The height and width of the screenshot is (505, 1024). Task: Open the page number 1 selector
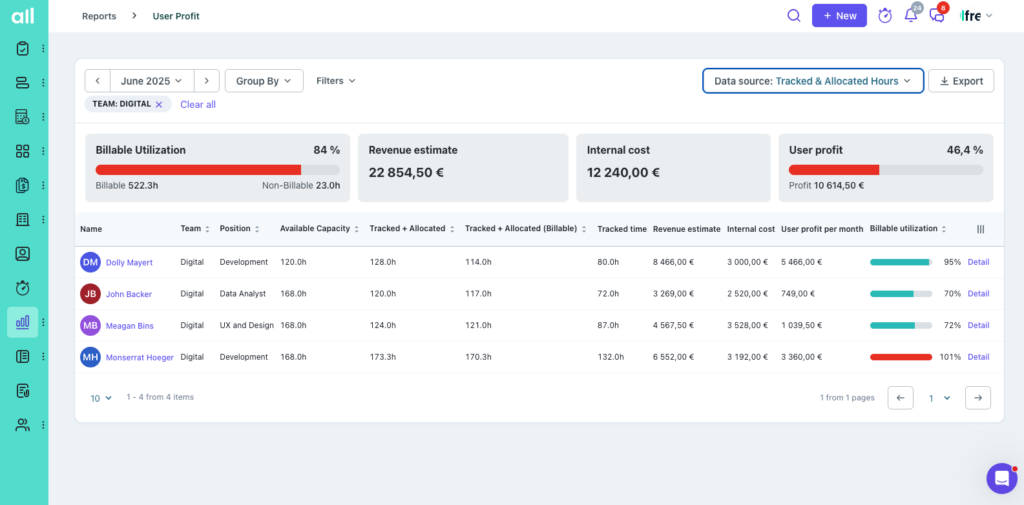(x=939, y=398)
